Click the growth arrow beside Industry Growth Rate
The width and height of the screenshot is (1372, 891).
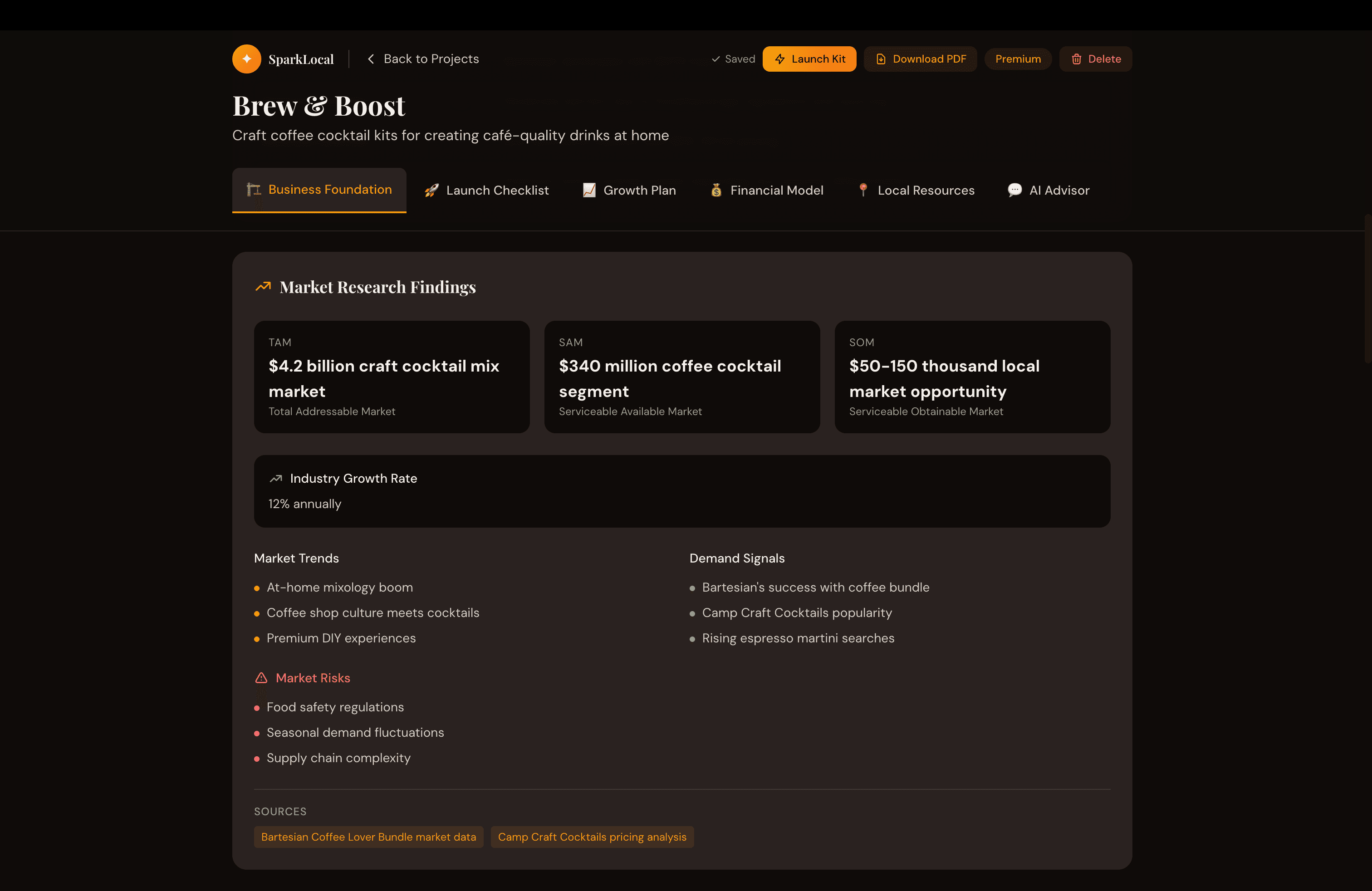pyautogui.click(x=275, y=478)
